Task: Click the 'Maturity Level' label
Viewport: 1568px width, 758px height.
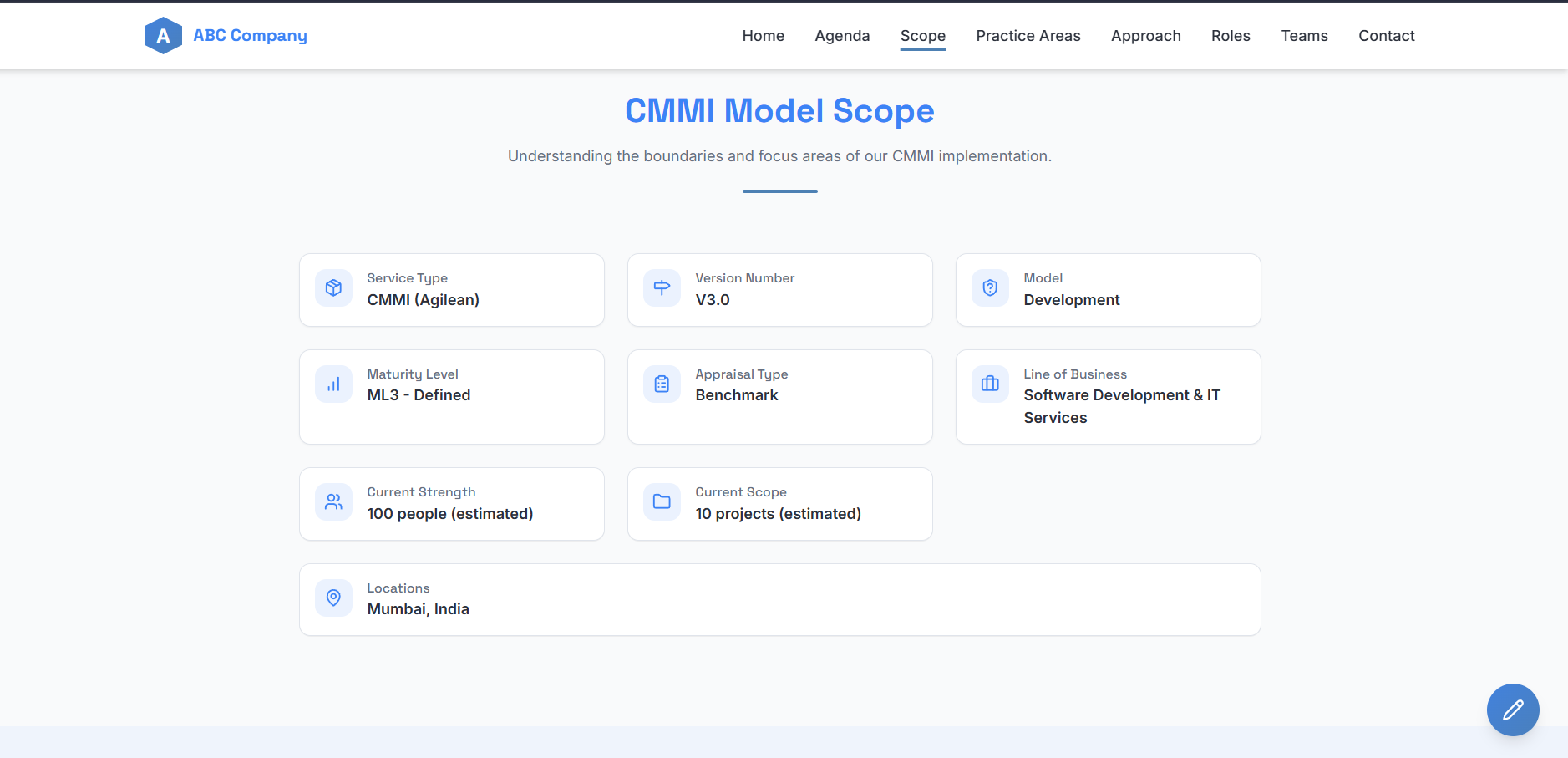Action: (x=413, y=374)
